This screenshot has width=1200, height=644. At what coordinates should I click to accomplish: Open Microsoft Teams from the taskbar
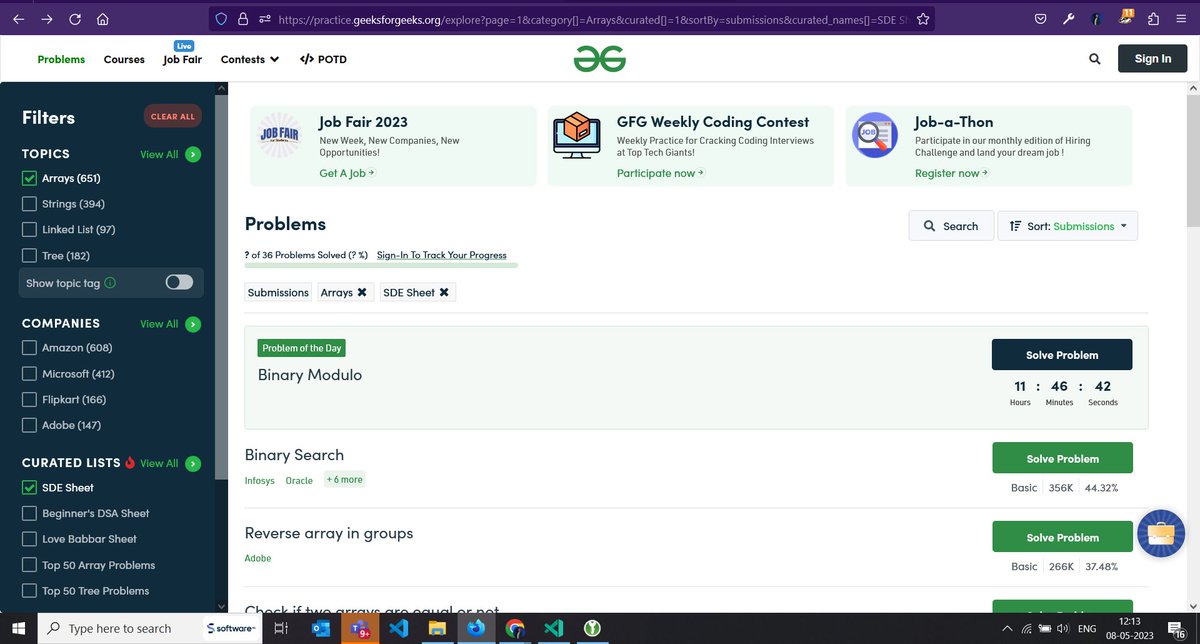(x=360, y=628)
